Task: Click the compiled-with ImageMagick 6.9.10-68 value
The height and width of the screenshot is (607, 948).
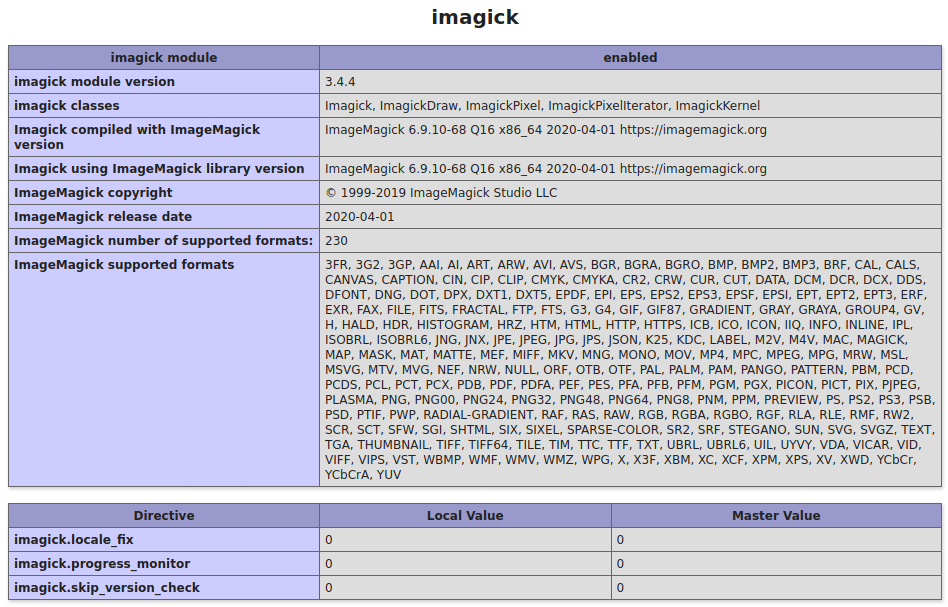Action: pos(545,130)
